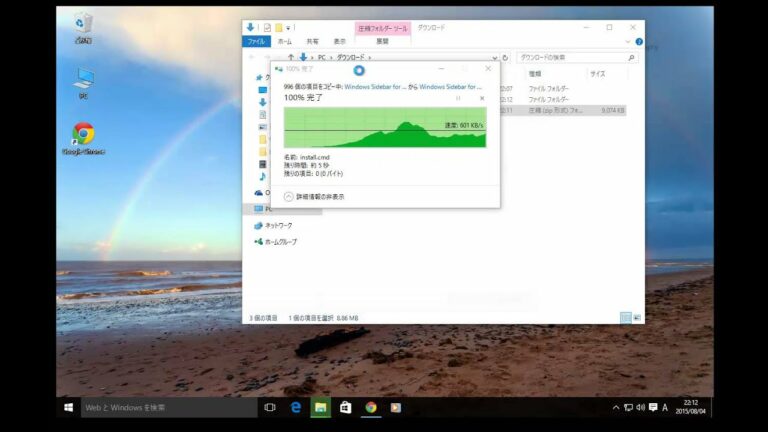The height and width of the screenshot is (432, 768).
Task: Open the address bar history dropdown
Action: [x=496, y=58]
